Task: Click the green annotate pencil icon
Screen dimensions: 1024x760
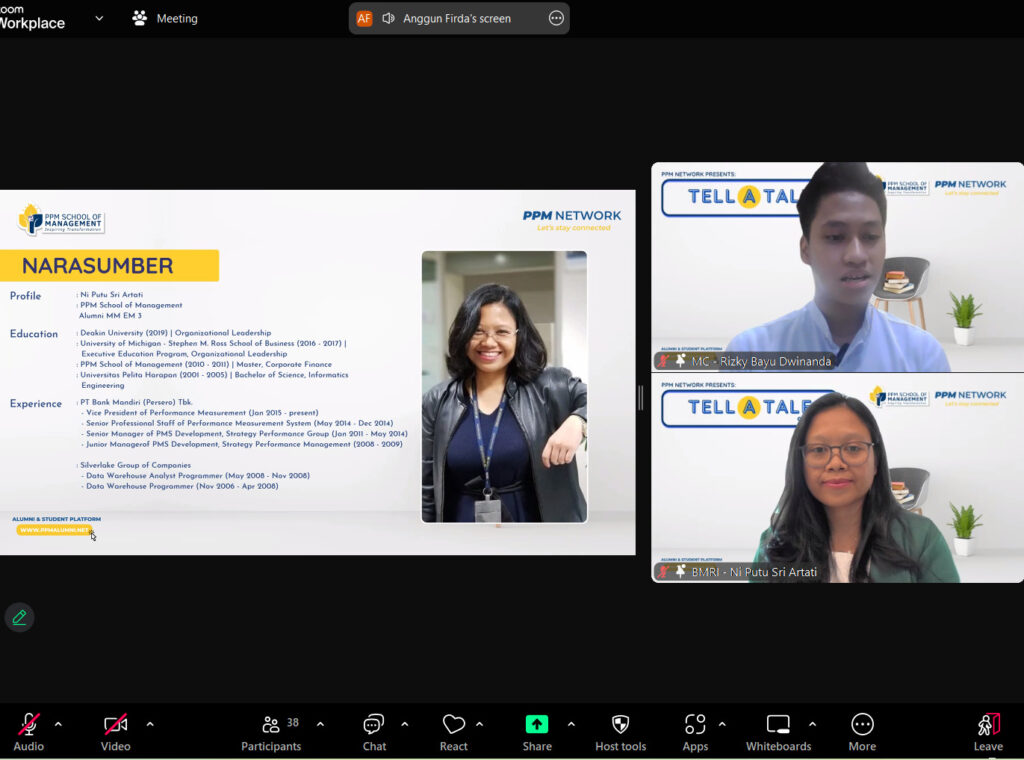Action: pyautogui.click(x=19, y=617)
